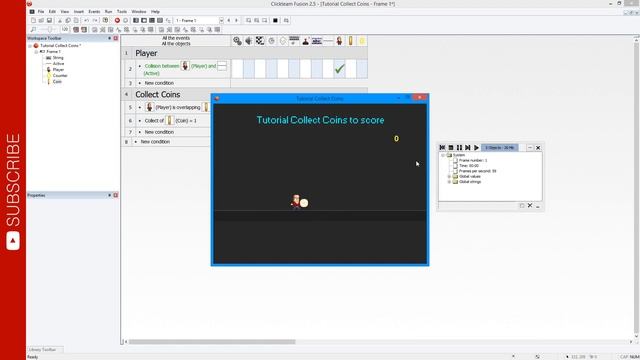The image size is (640, 360).
Task: Rewind to start in debugger
Action: coord(442,147)
